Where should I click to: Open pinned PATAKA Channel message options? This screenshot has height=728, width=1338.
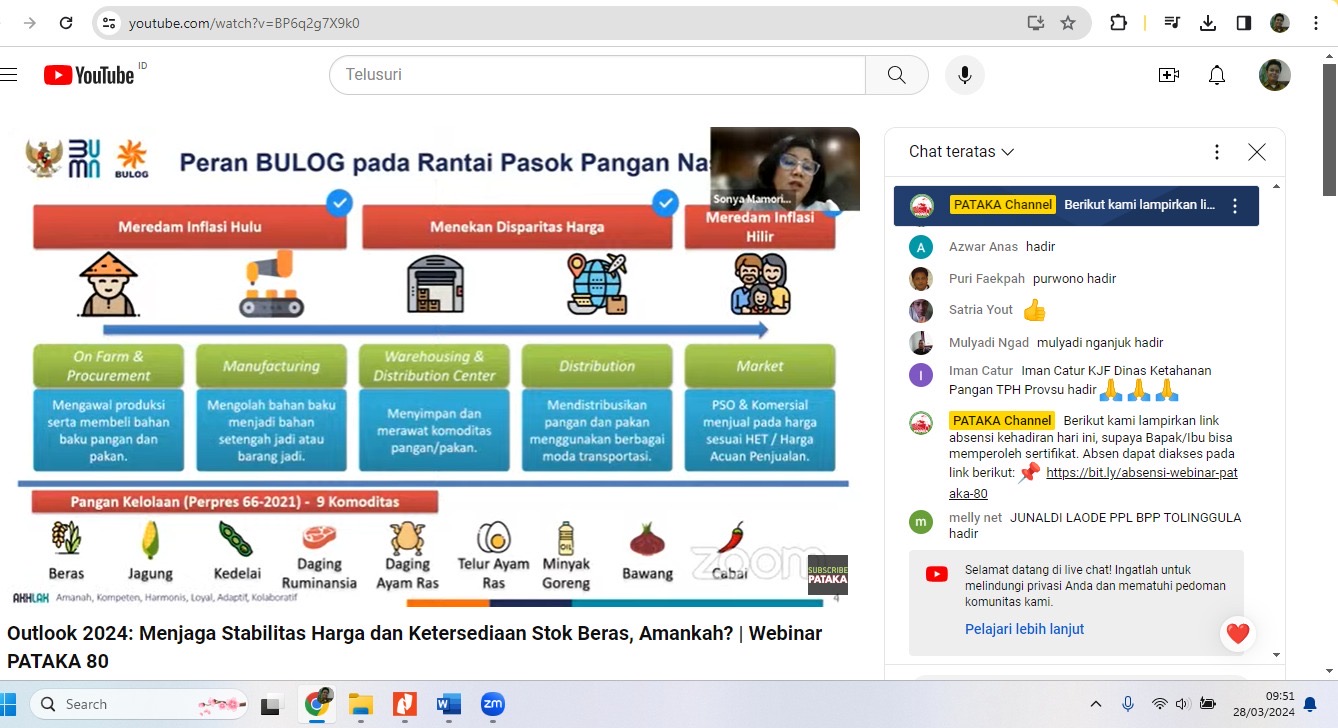tap(1235, 206)
